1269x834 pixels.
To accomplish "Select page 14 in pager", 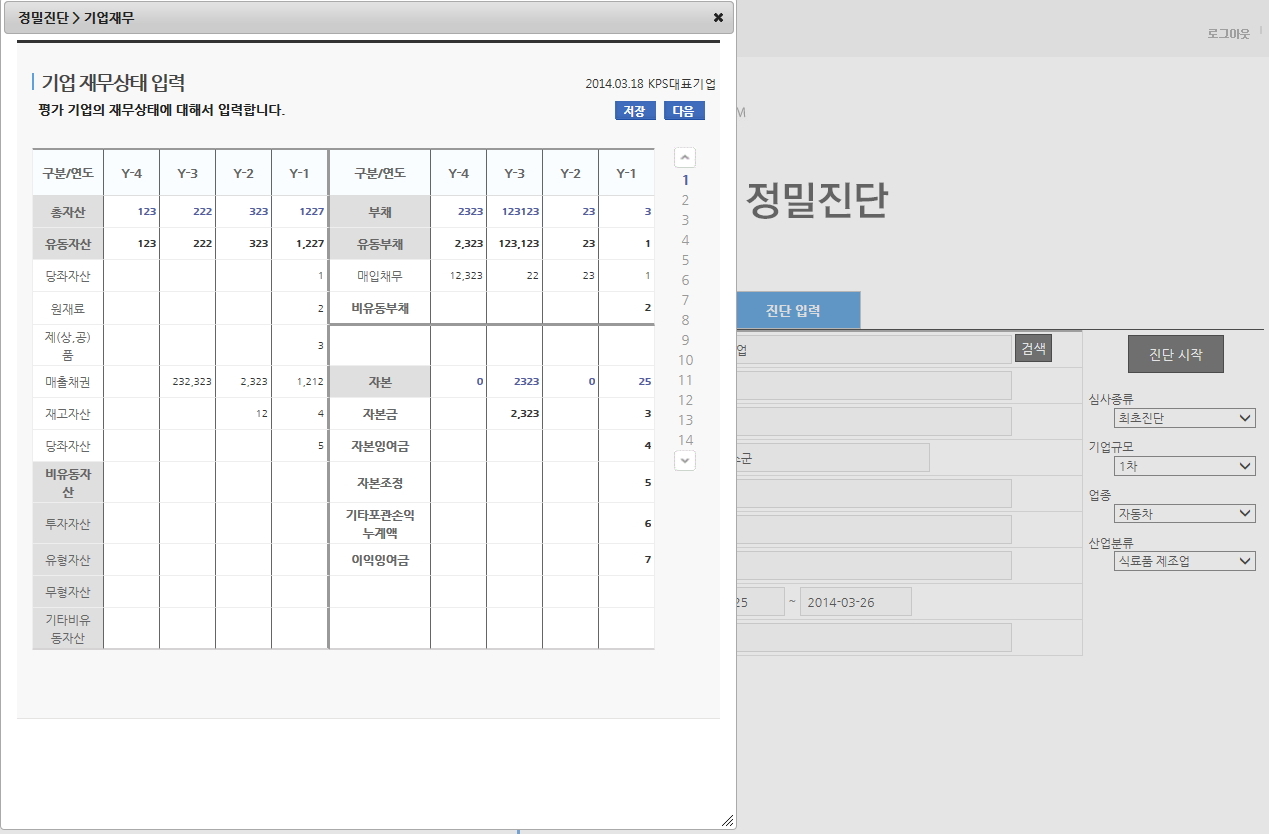I will (x=685, y=440).
